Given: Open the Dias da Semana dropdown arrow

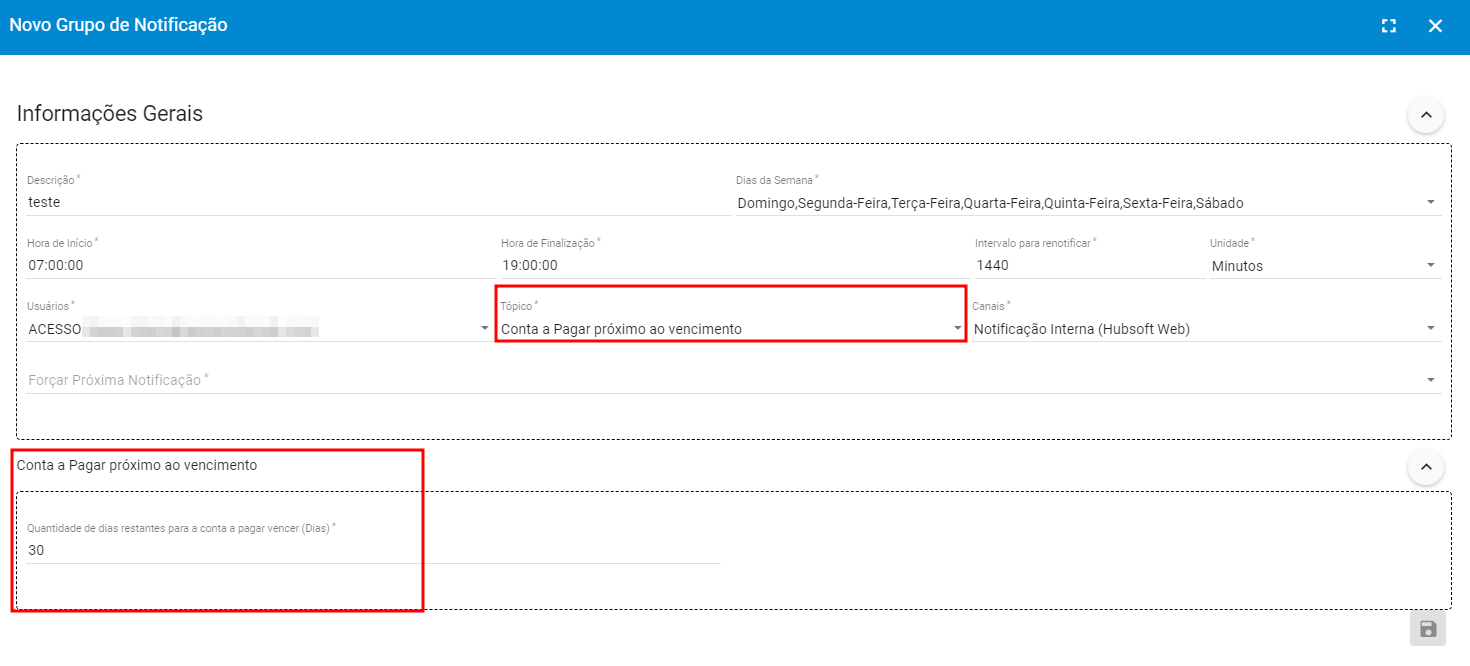Looking at the screenshot, I should point(1430,203).
